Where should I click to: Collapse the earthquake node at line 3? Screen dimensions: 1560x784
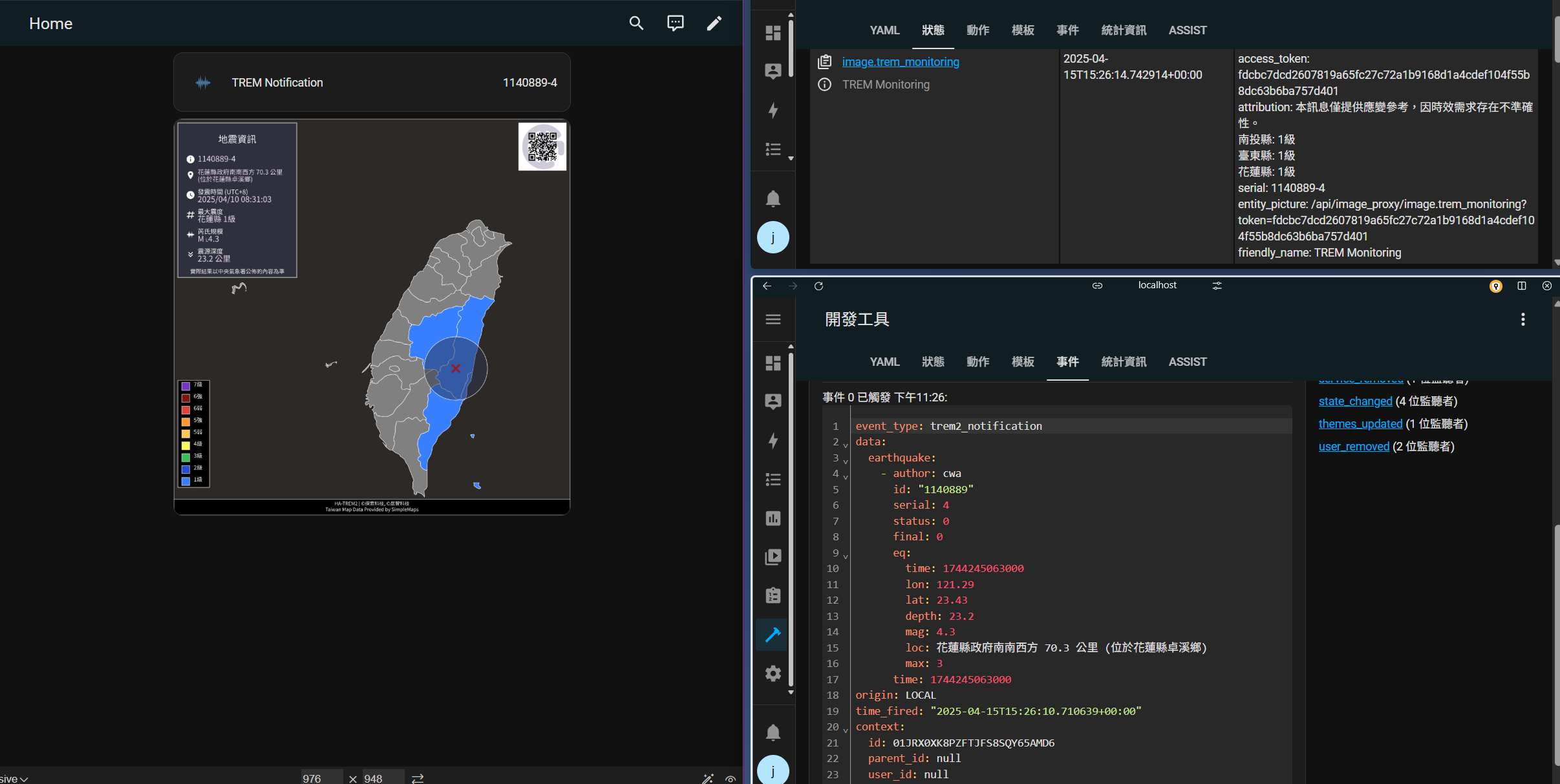845,461
